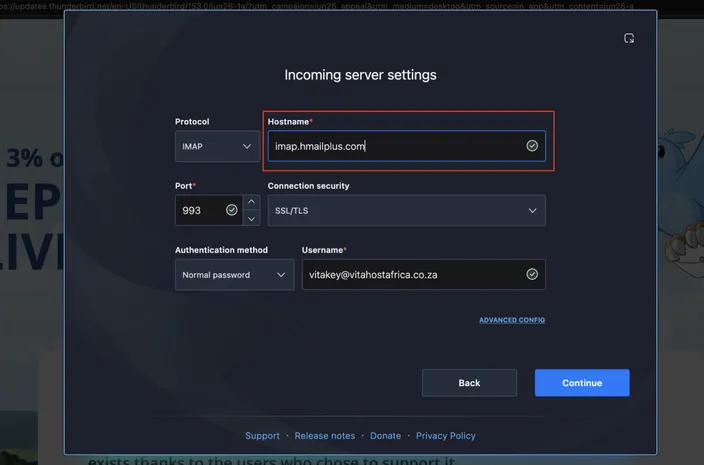Open the Release notes link

pos(325,436)
